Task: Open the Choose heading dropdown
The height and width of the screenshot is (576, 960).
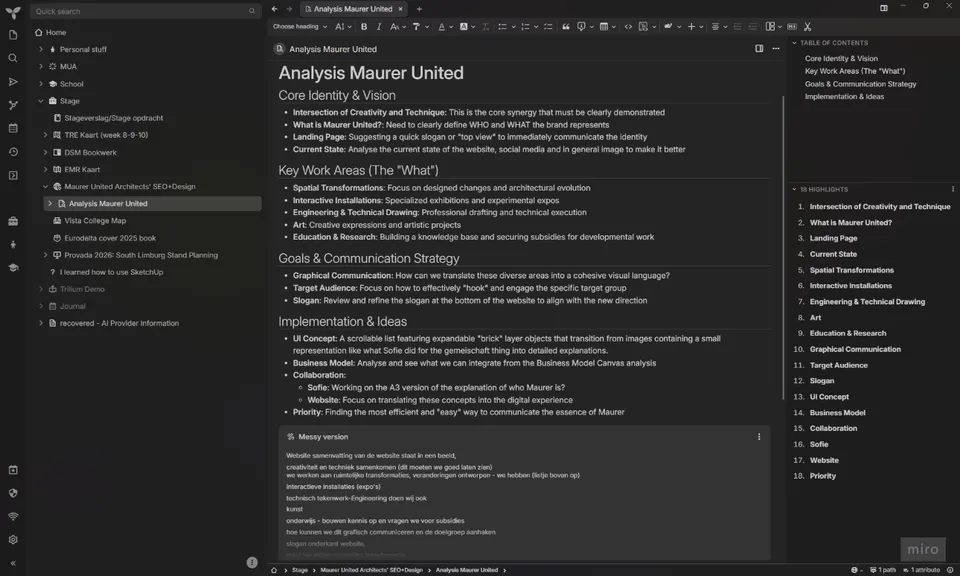Action: (300, 27)
